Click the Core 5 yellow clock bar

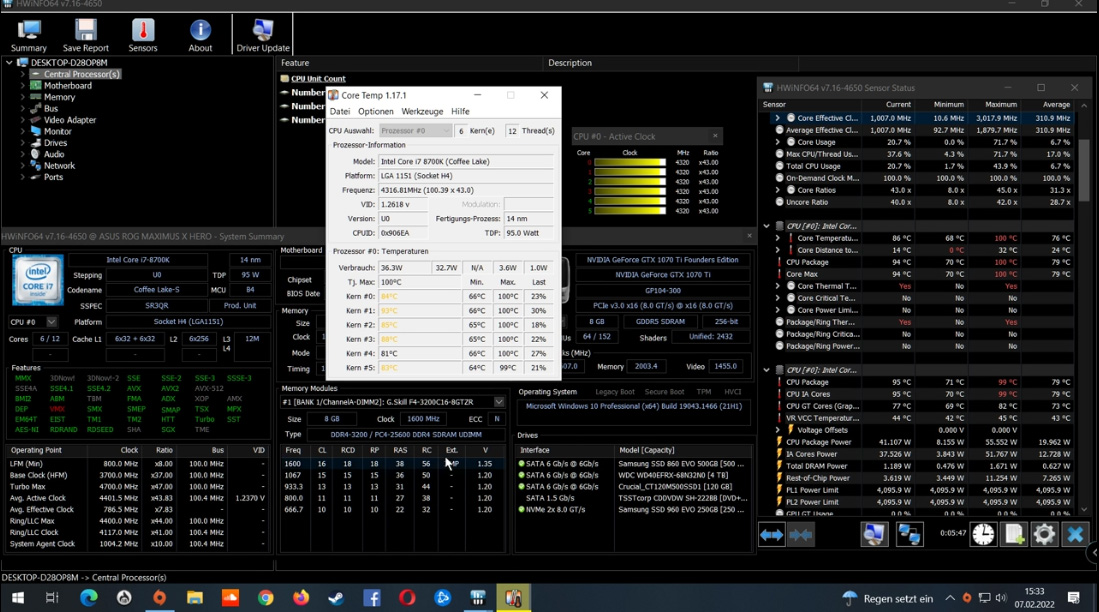[x=629, y=211]
